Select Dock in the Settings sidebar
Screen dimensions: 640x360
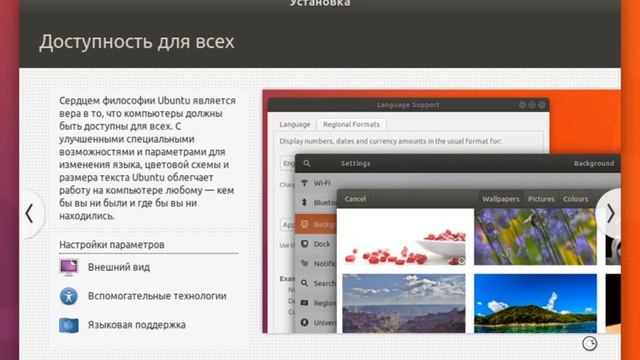pyautogui.click(x=316, y=244)
